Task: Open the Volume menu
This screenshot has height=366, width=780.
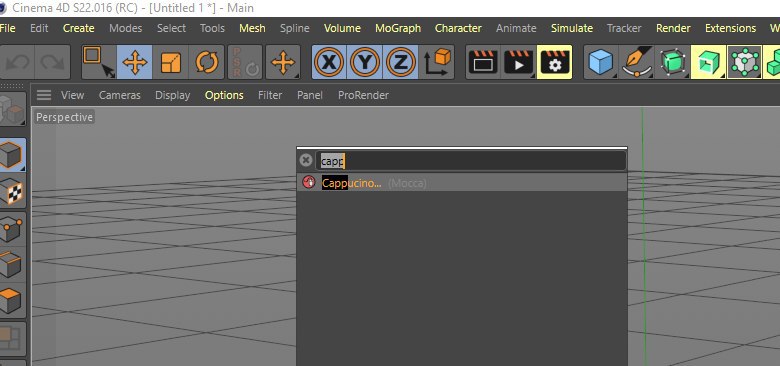Action: (342, 28)
